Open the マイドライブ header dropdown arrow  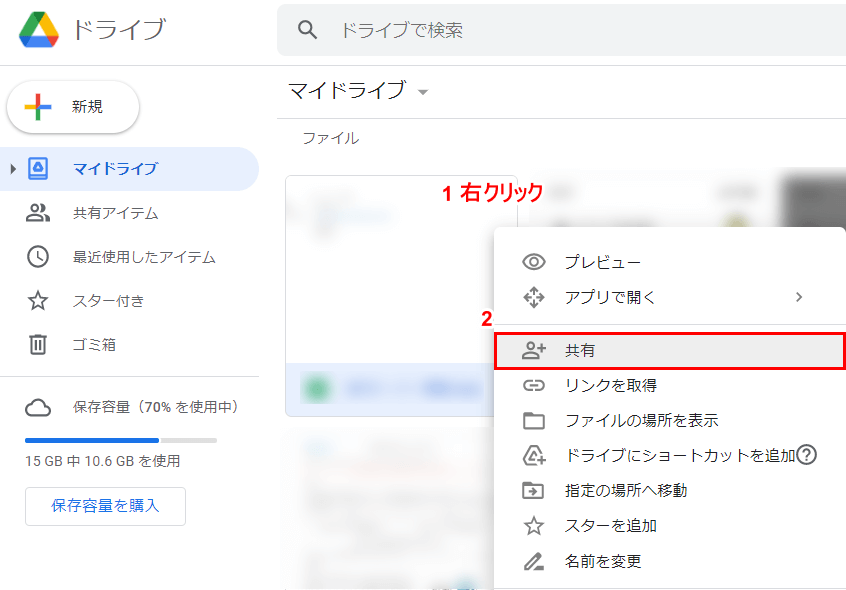pyautogui.click(x=423, y=92)
